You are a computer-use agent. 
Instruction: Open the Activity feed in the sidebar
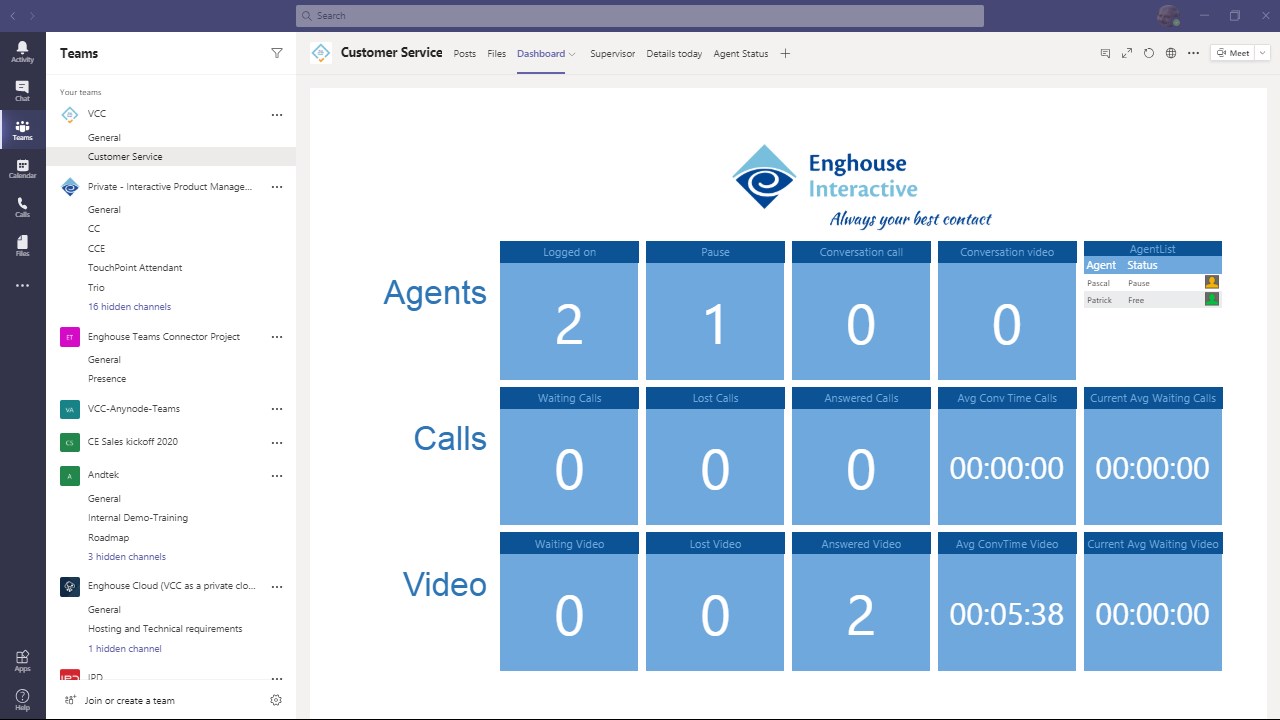[x=22, y=52]
